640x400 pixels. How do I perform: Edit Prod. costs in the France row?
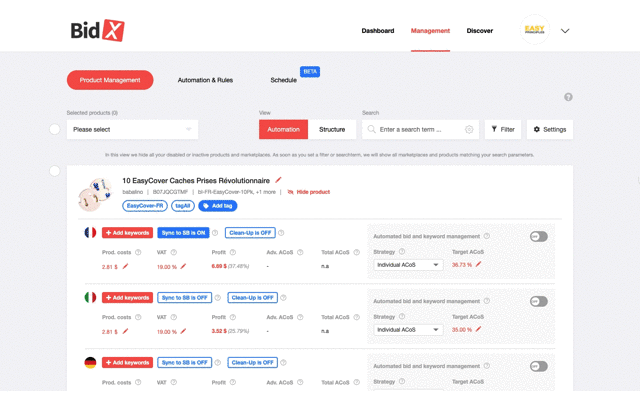125,267
